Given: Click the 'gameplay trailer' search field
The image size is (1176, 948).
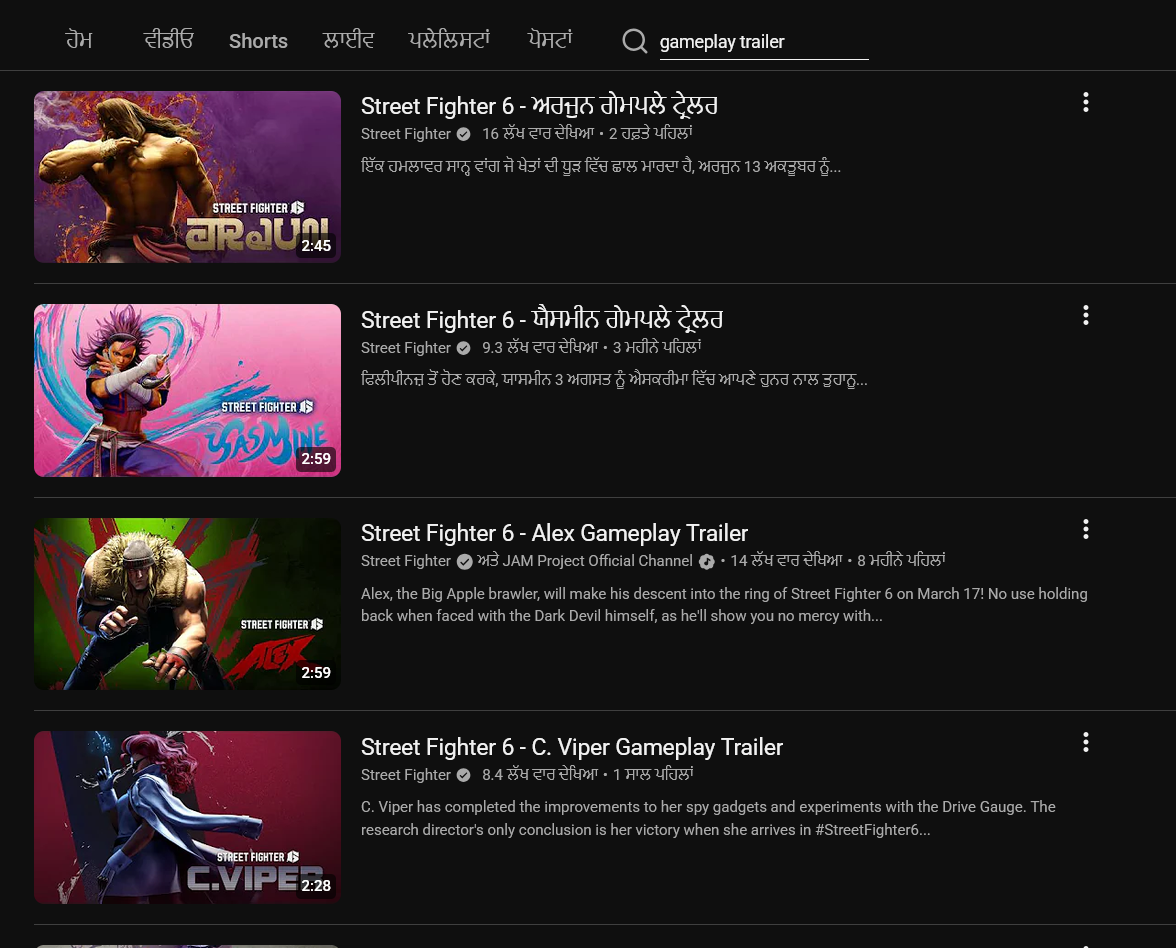Looking at the screenshot, I should pos(764,43).
